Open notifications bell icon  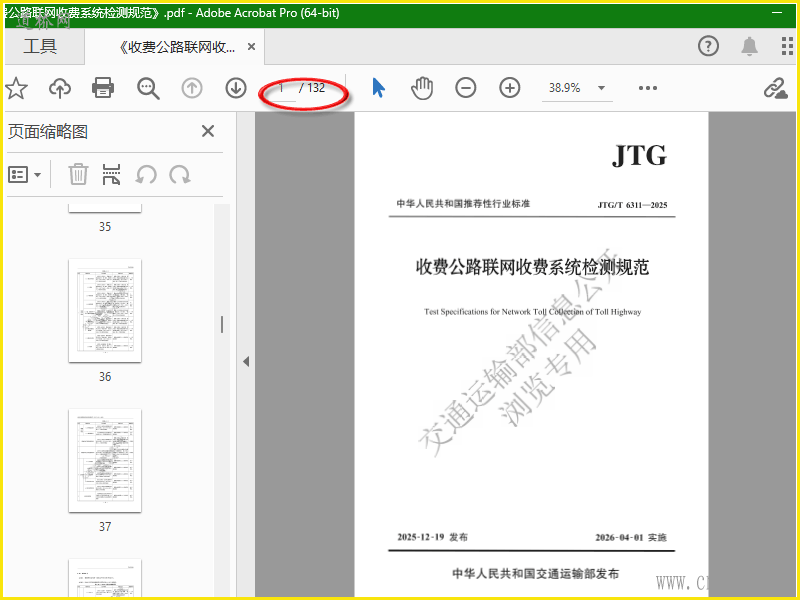749,46
